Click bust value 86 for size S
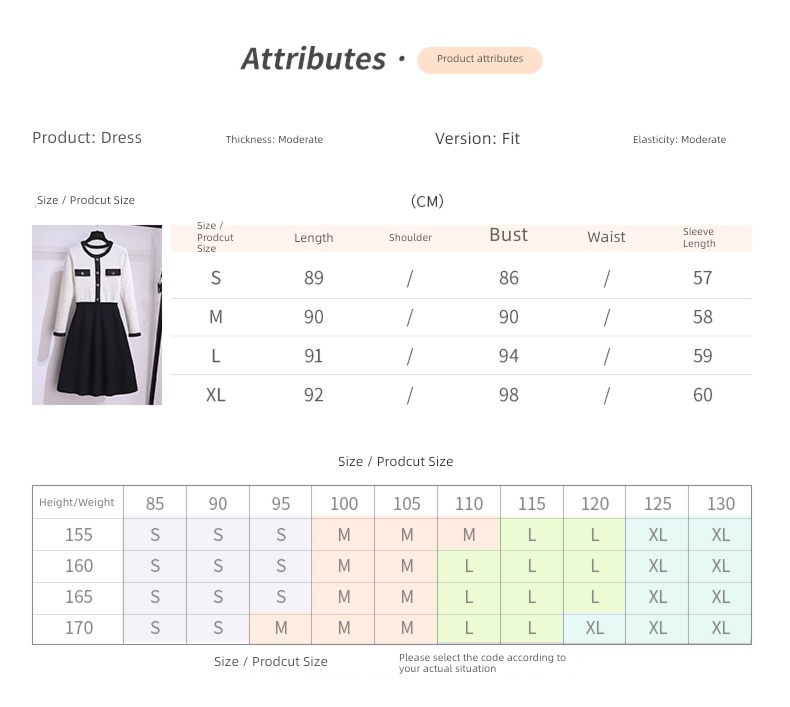The width and height of the screenshot is (790, 707). tap(508, 278)
